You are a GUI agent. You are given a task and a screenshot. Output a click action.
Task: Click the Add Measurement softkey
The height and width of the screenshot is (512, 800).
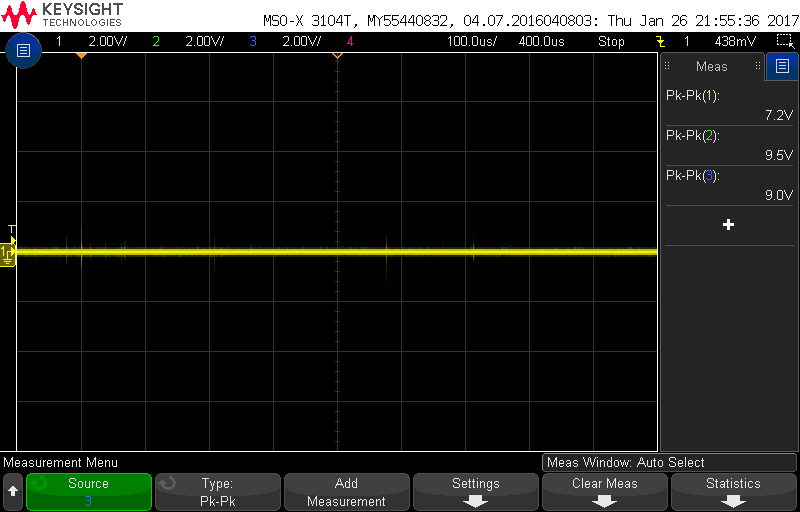tap(347, 492)
